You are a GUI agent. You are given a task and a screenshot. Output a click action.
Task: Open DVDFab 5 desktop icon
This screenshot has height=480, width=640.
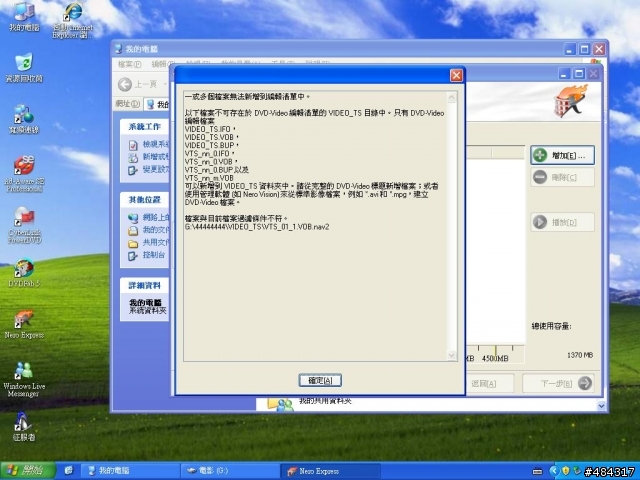tap(24, 273)
